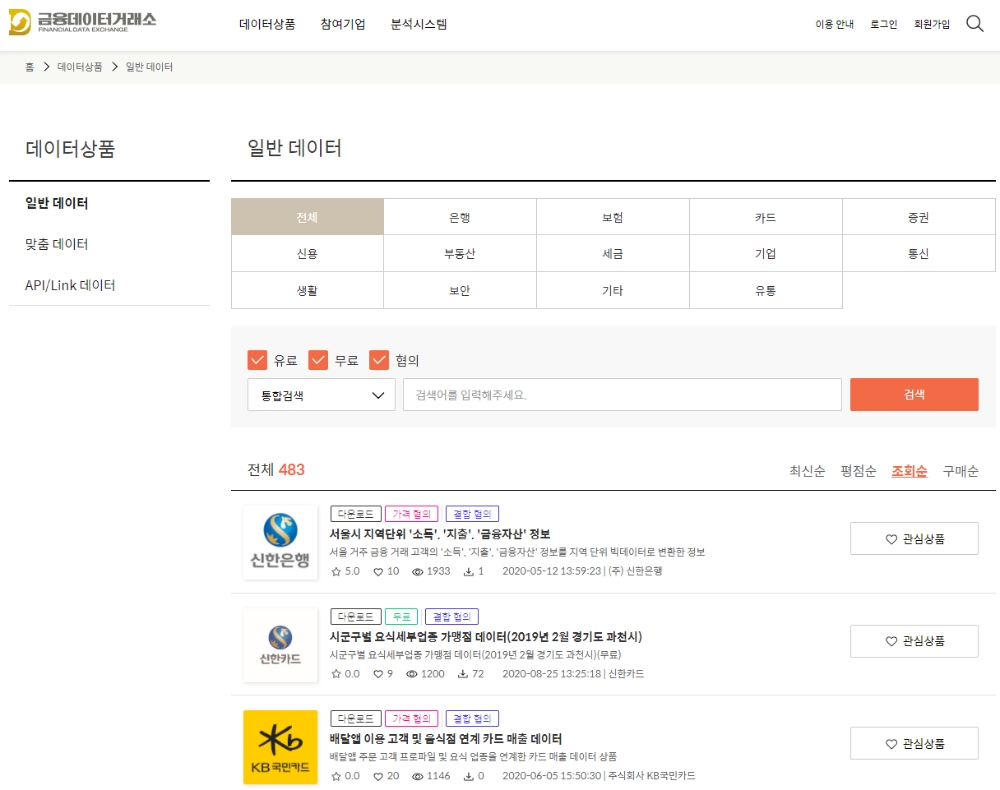Click the download icon showing 72
This screenshot has width=1000, height=790.
pos(463,674)
